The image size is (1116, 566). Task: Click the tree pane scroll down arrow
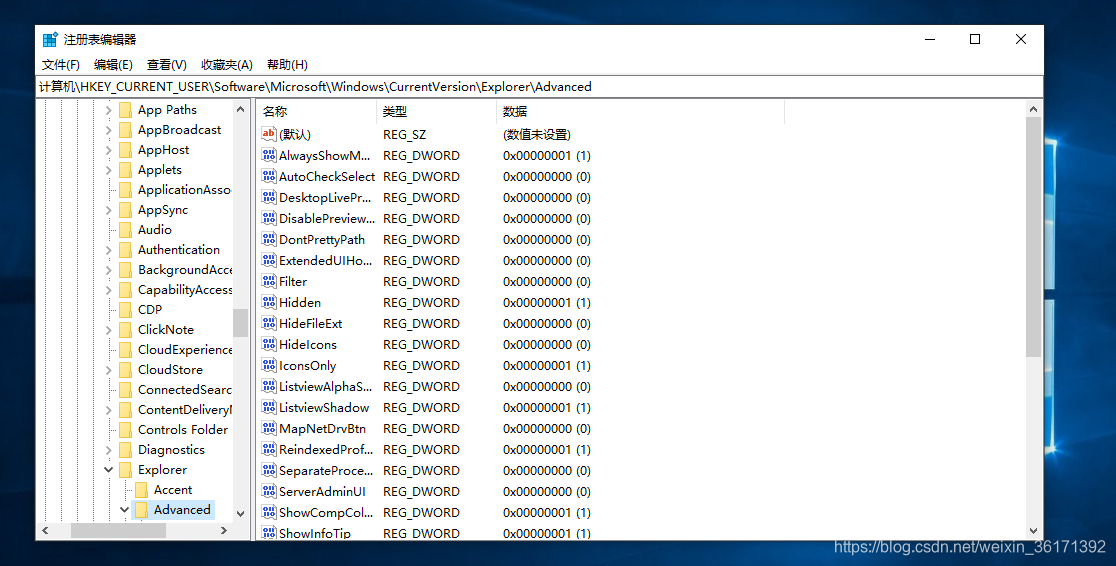pyautogui.click(x=241, y=513)
